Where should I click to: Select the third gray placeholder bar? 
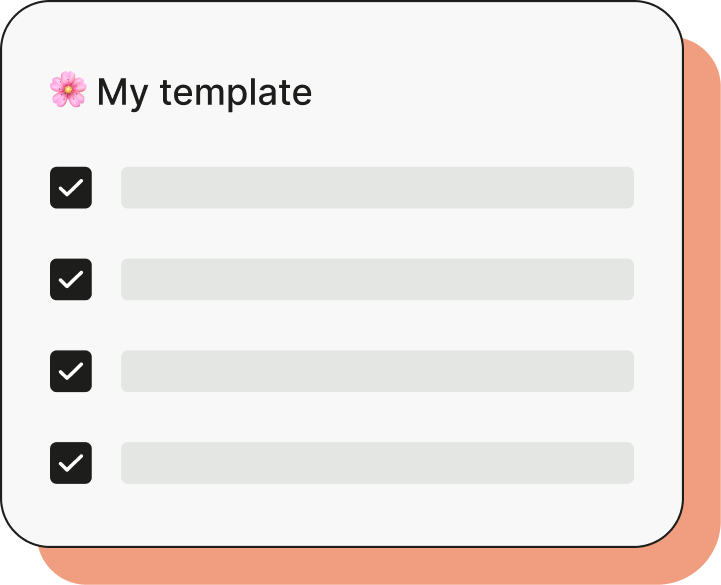pos(377,371)
